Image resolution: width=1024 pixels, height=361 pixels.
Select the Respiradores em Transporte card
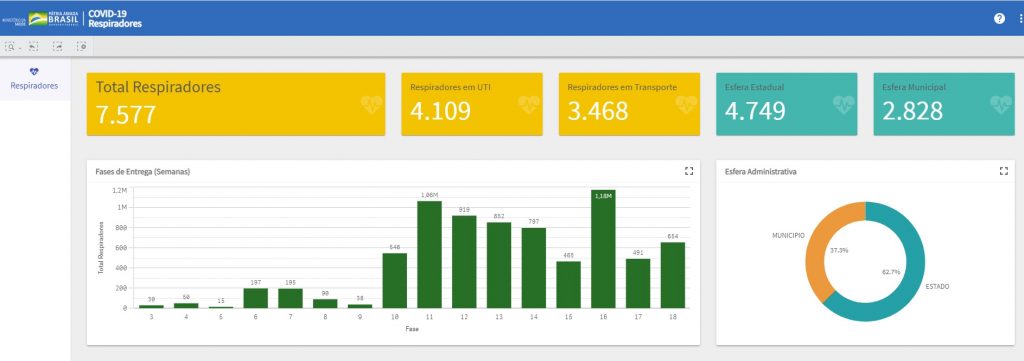coord(629,104)
